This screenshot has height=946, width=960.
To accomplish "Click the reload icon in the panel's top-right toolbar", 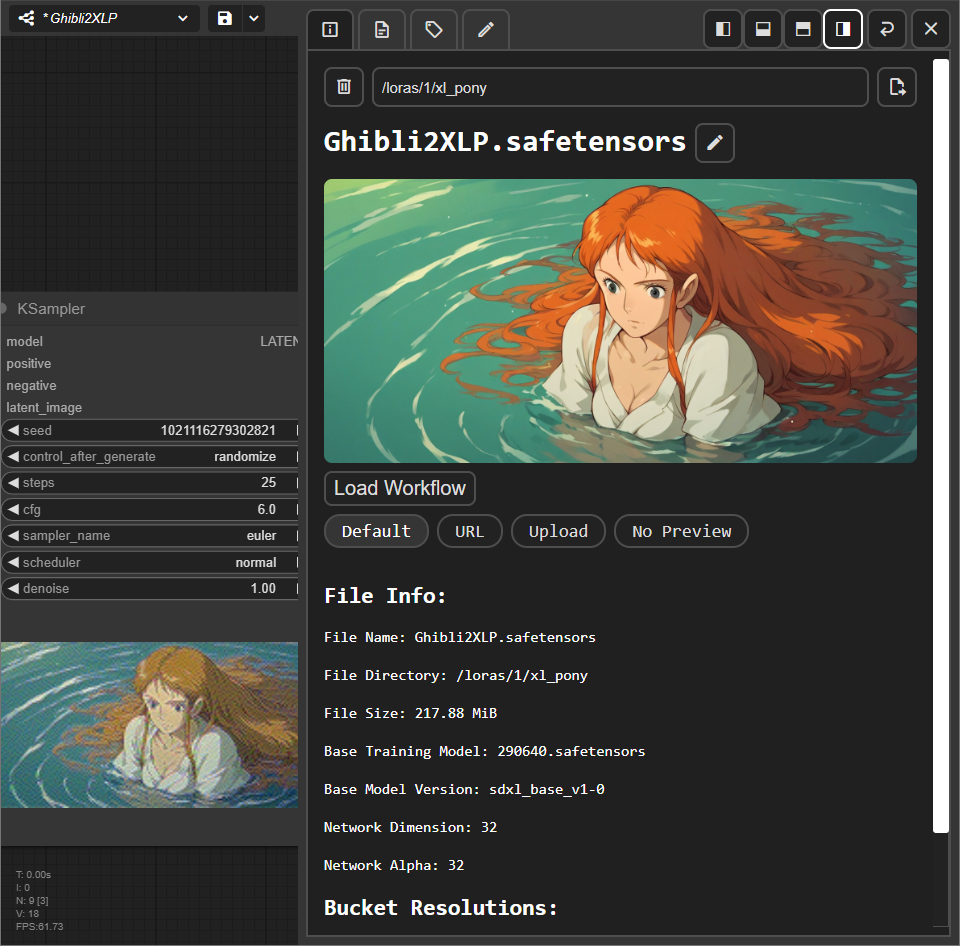I will point(886,29).
